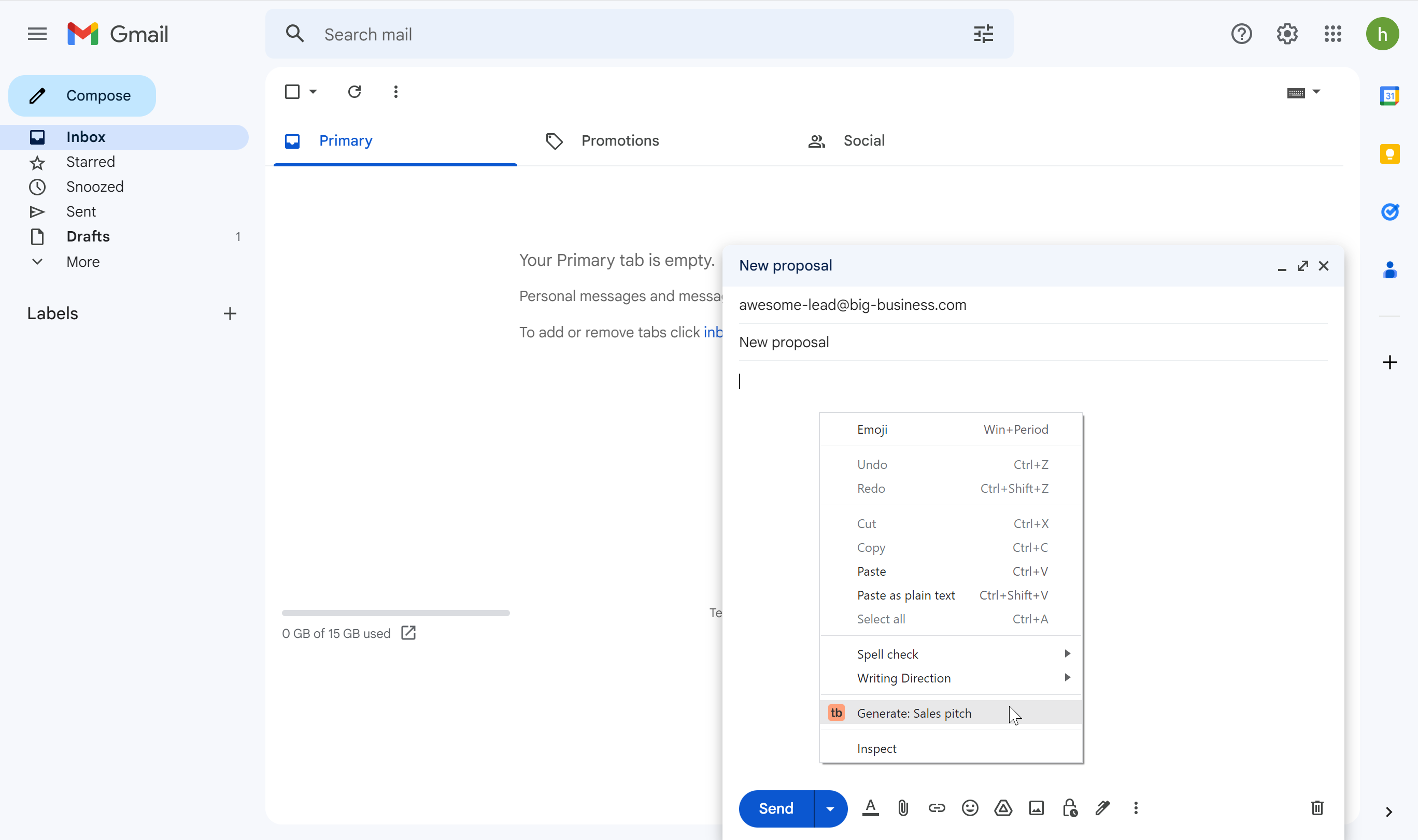
Task: Open storage management external link icon
Action: [408, 633]
